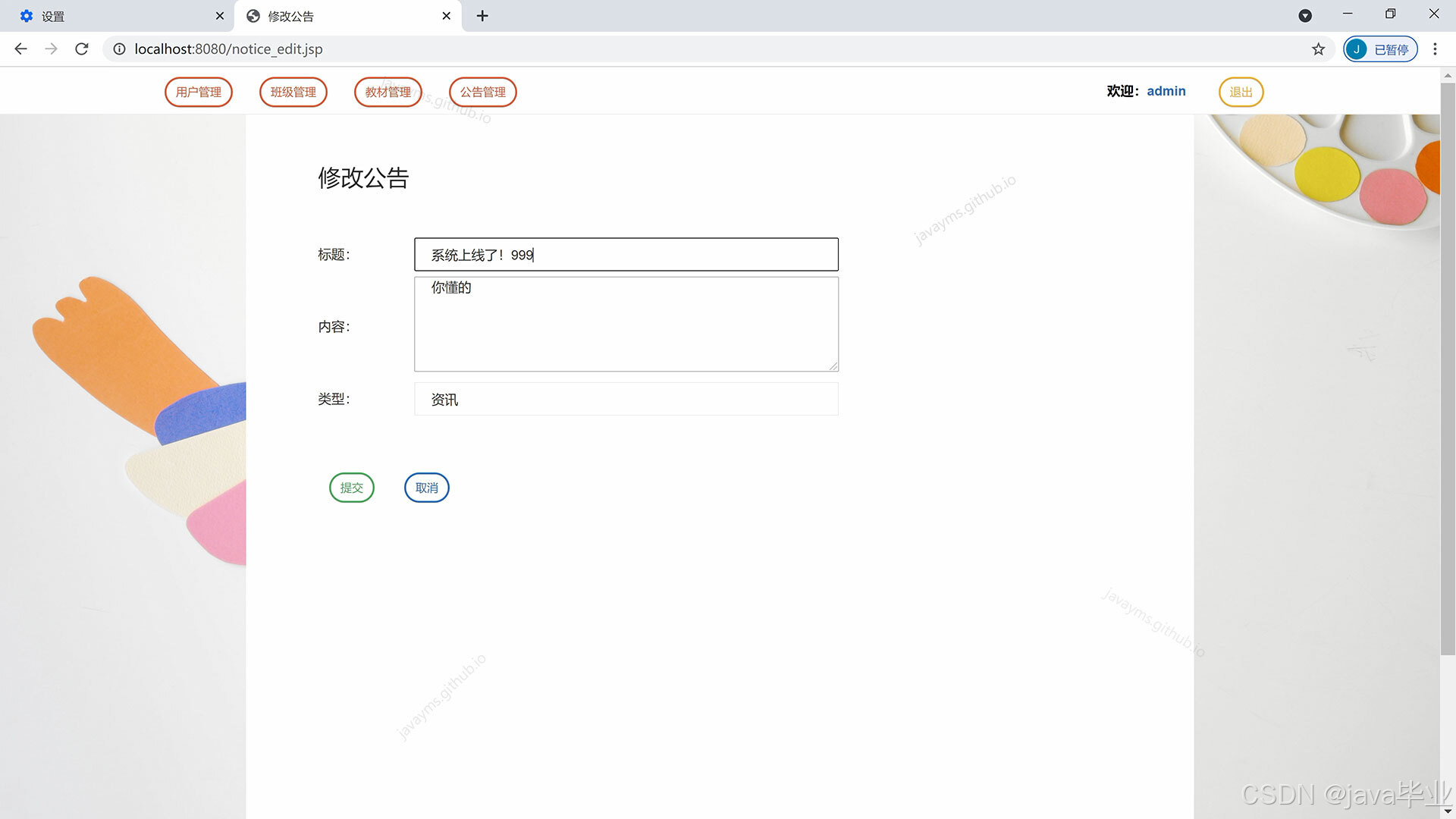
Task: Open 班级管理 navigation item
Action: click(x=293, y=92)
